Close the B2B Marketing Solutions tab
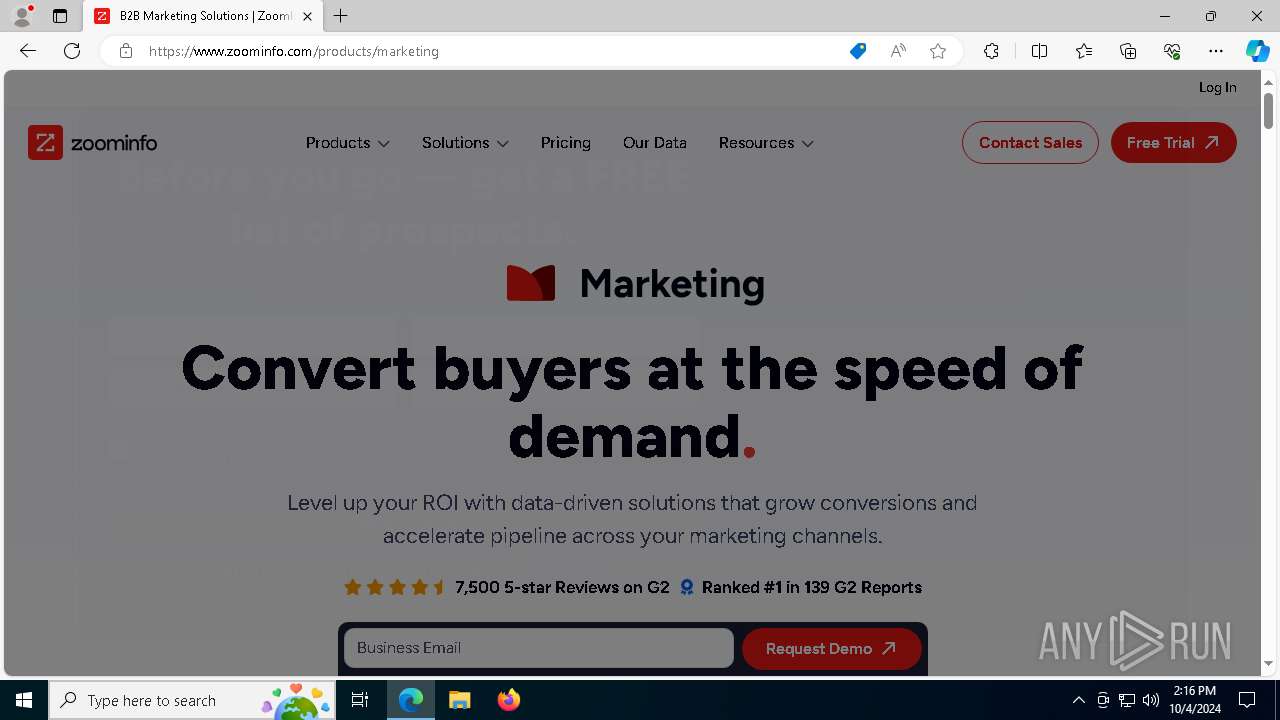Screen dimensions: 1280x720 pos(307,16)
